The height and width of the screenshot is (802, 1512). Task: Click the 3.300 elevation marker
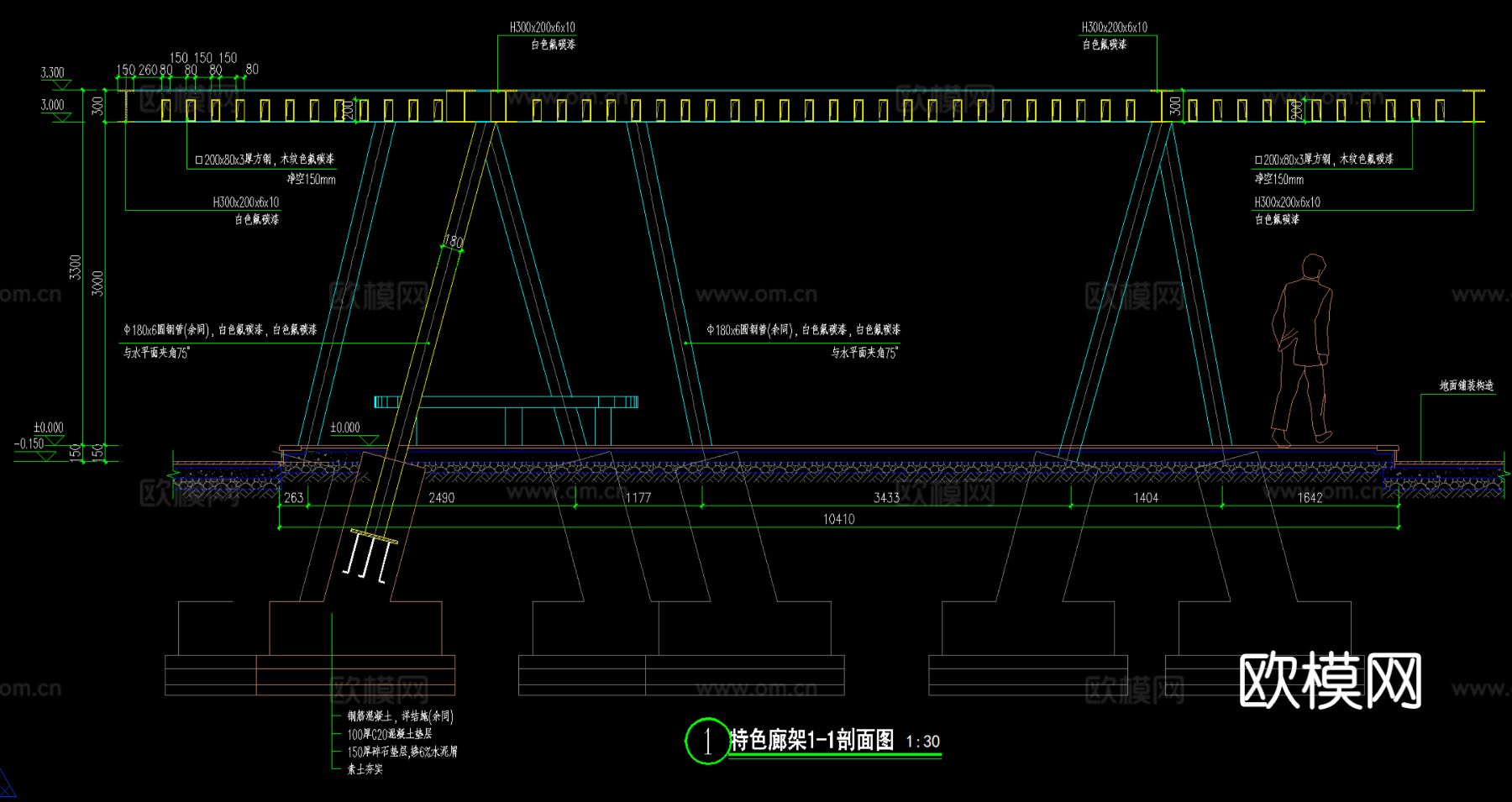coord(52,73)
